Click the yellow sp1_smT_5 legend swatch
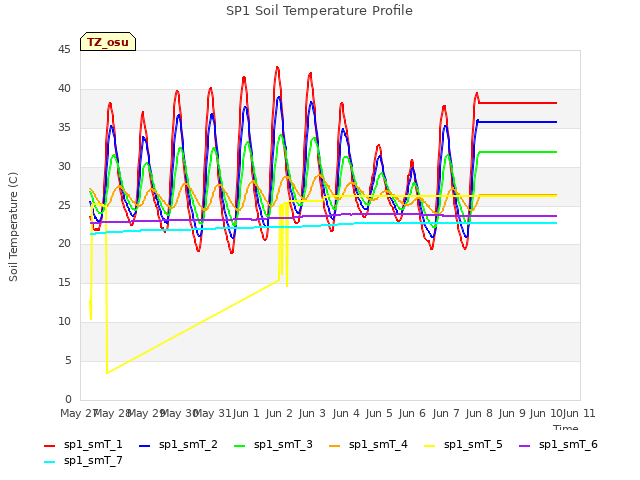The image size is (640, 480). click(429, 446)
